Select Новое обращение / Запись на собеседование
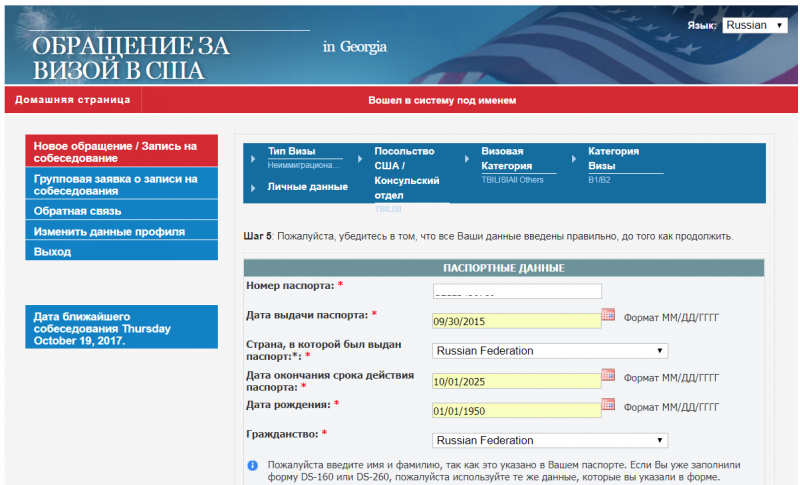Viewport: 800px width, 485px height. coord(121,151)
